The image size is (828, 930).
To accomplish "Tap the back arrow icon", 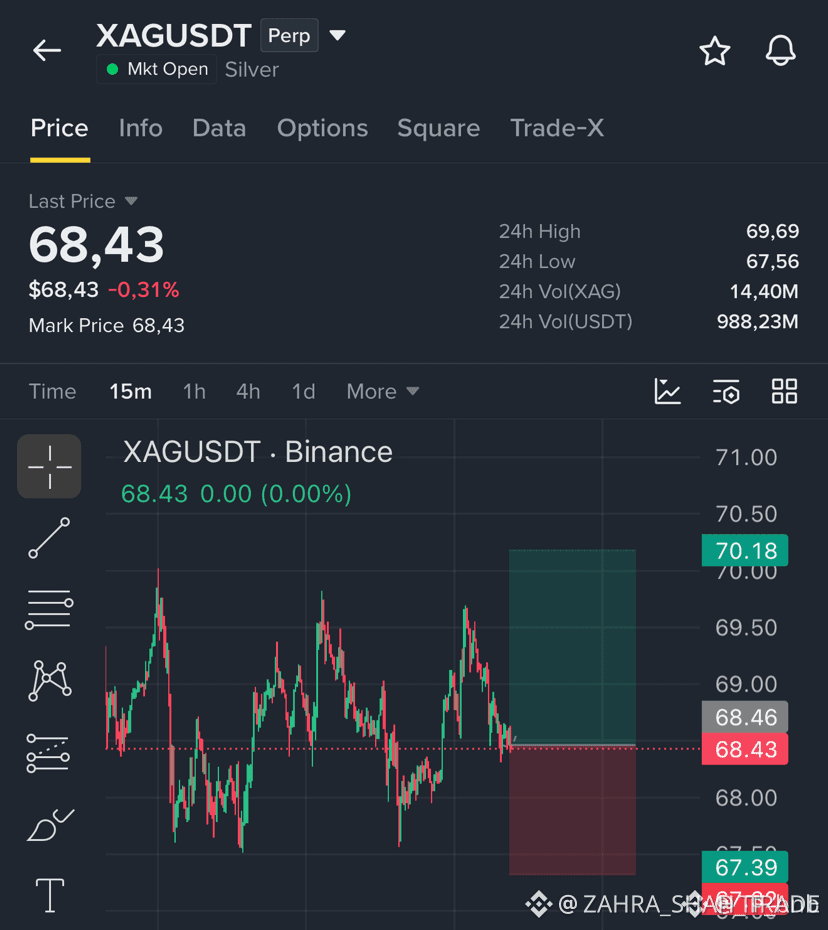I will coord(47,50).
